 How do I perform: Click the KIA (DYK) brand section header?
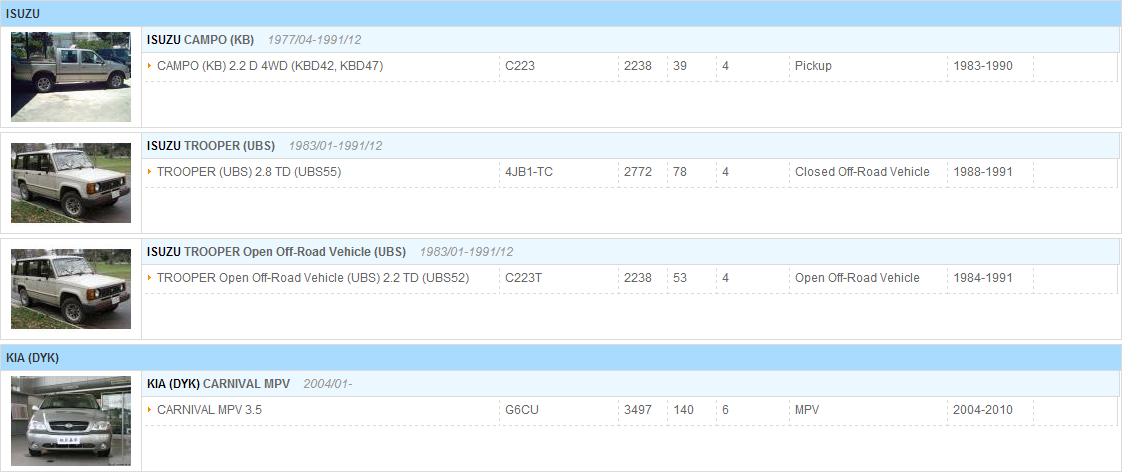tap(561, 357)
